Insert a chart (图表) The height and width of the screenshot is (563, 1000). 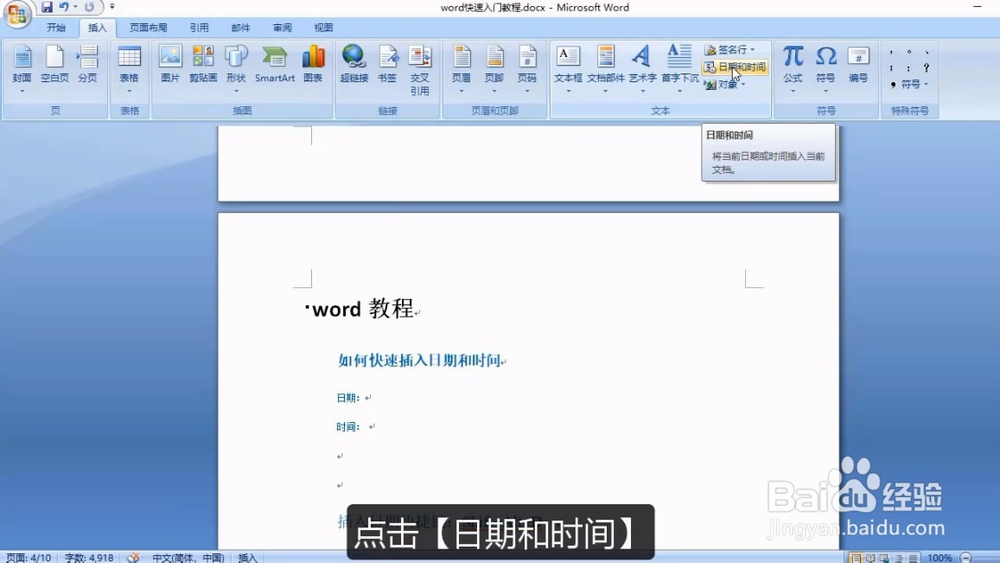click(313, 64)
